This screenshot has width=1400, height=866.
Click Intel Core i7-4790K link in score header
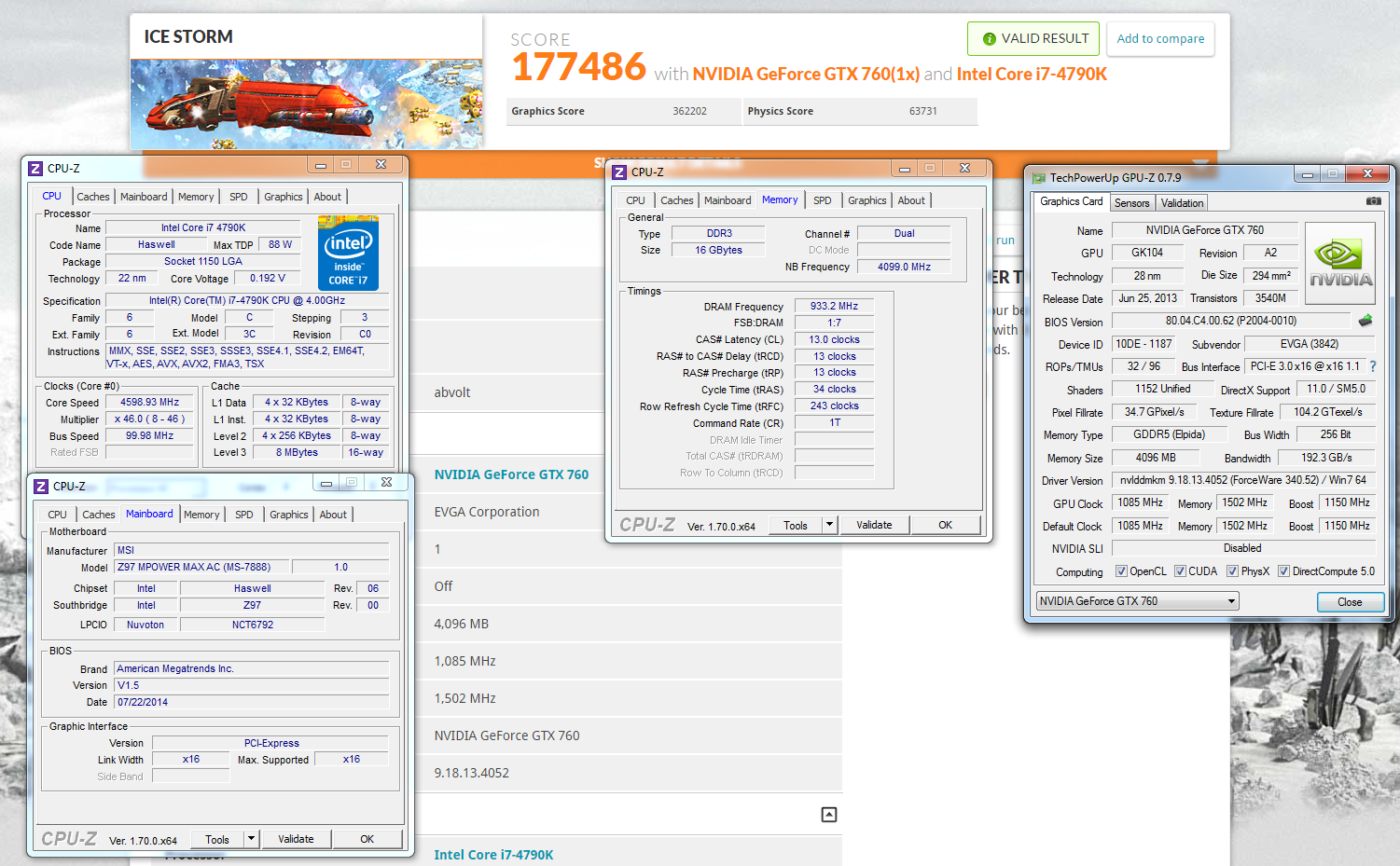coord(1032,74)
